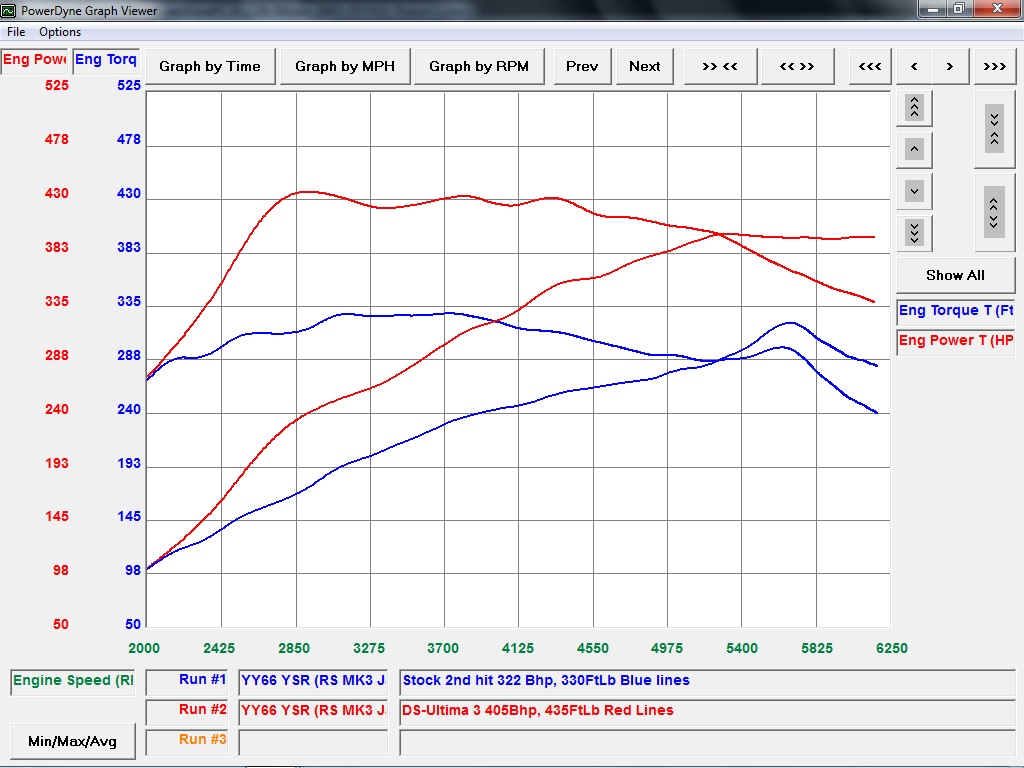Image resolution: width=1024 pixels, height=768 pixels.
Task: Minimize the PowerDyne Graph Viewer window
Action: tap(933, 8)
